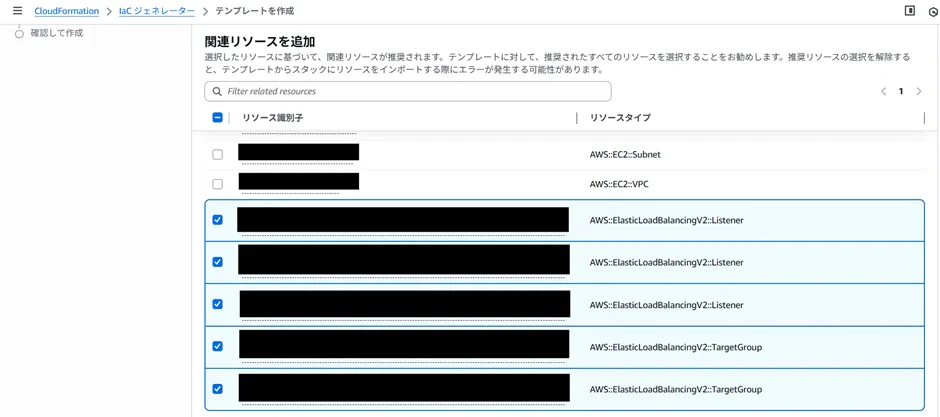940x417 pixels.
Task: Uncheck the first TargetGroup row checkbox
Action: 218,346
